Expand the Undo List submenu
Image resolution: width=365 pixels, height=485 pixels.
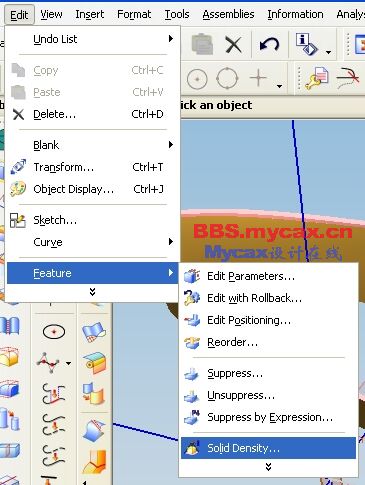coord(92,39)
